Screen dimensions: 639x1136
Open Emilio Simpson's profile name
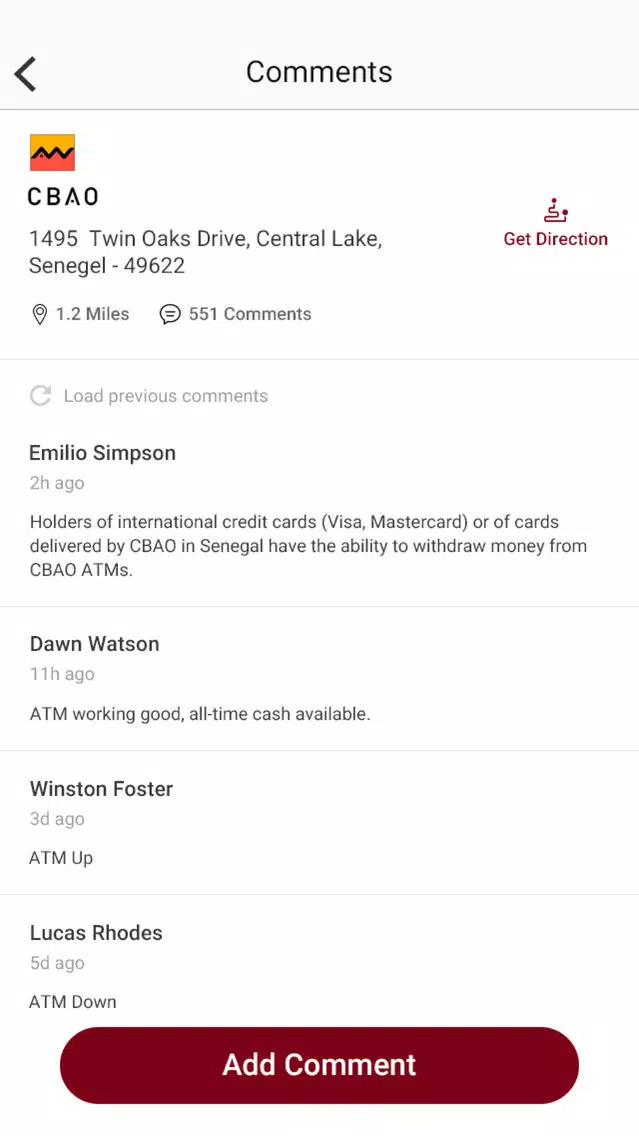point(102,454)
